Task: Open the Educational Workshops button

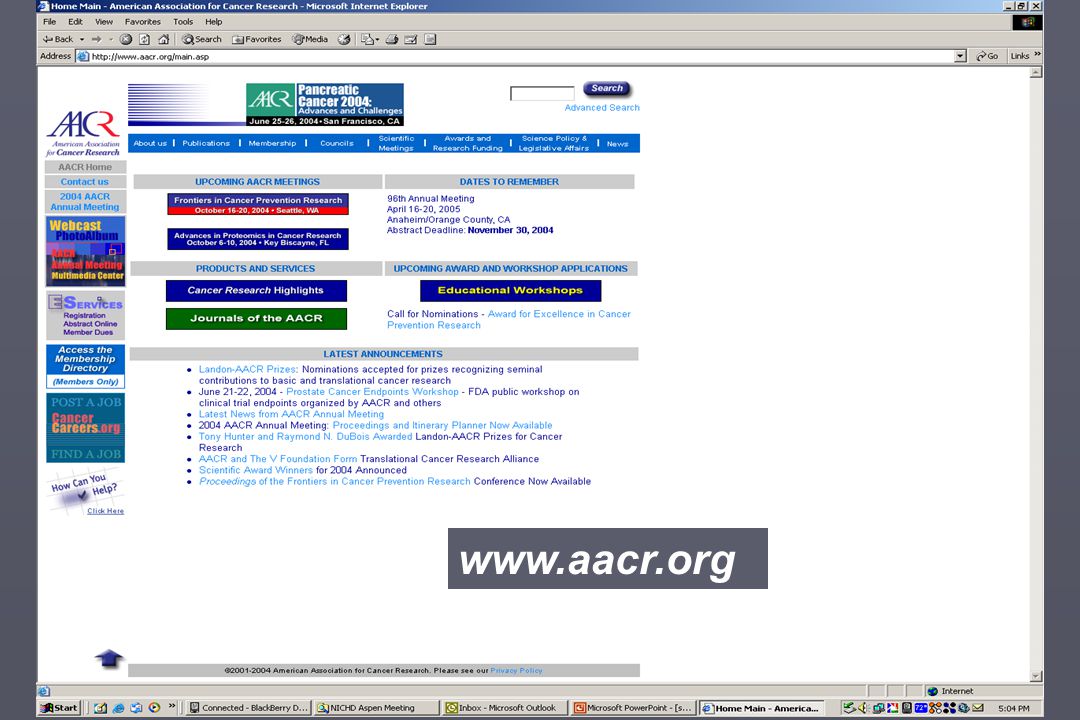Action: tap(510, 290)
